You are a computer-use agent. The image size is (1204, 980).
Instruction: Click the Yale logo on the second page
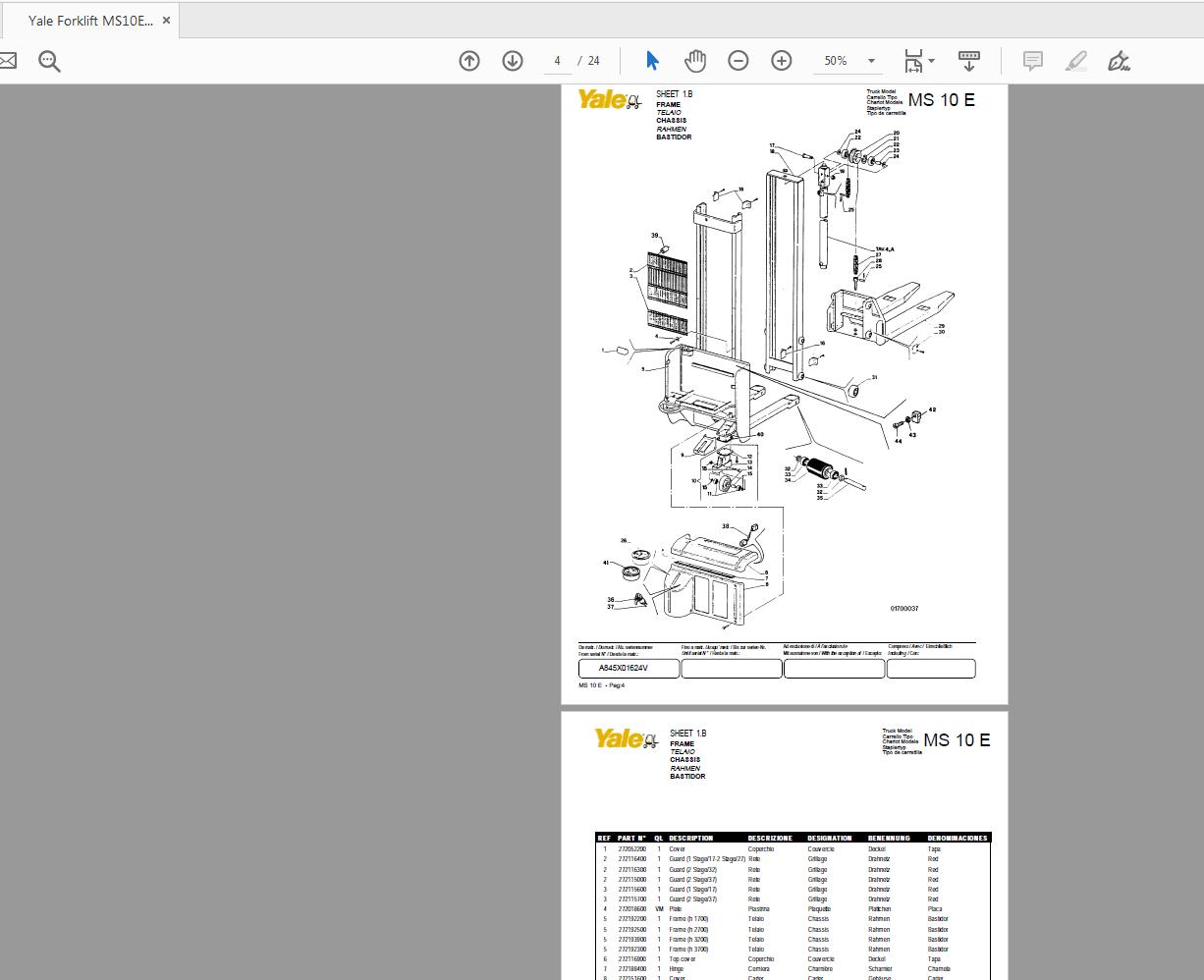click(x=625, y=738)
